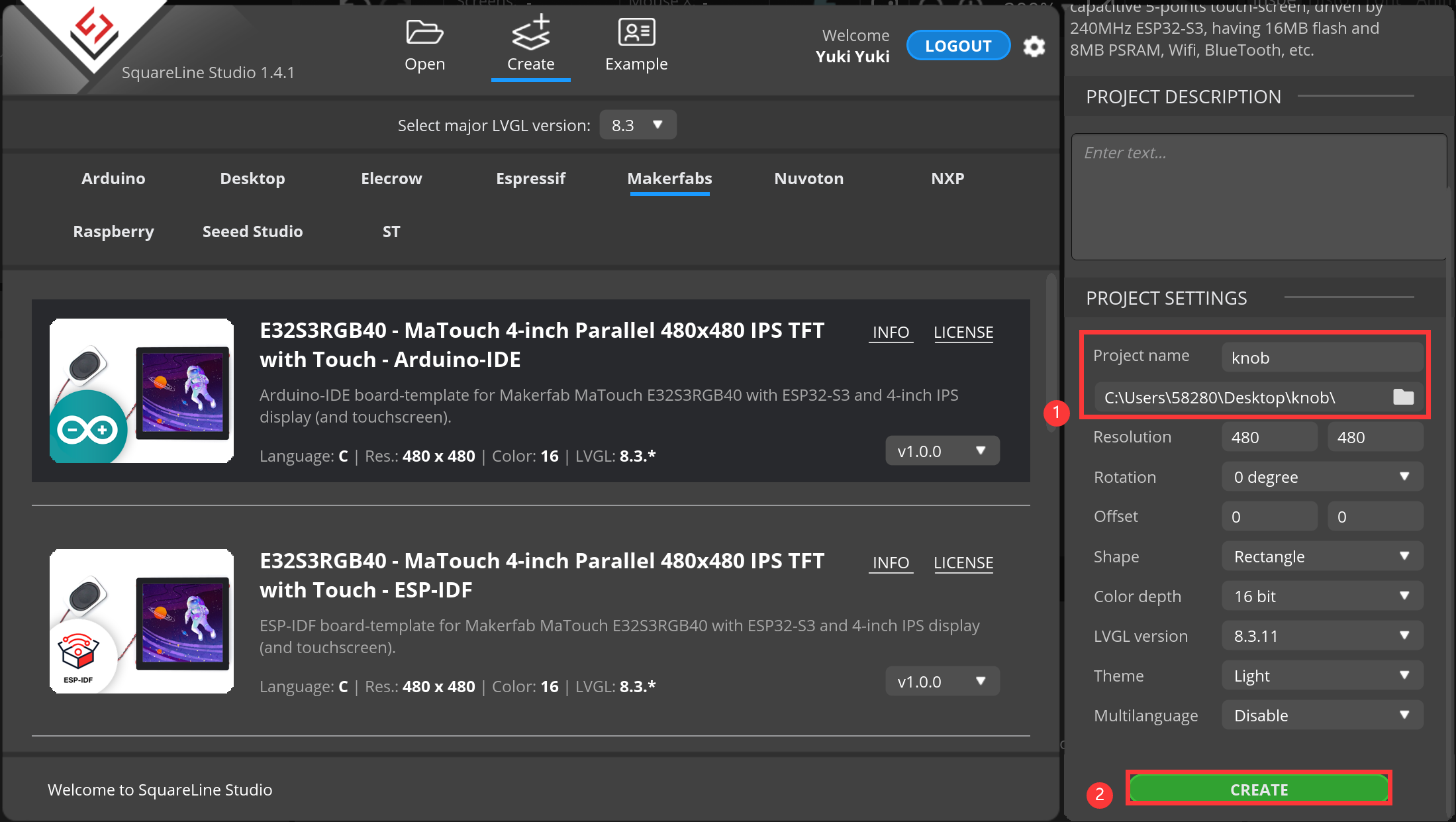
Task: Click the board list scrollbar
Action: point(1051,353)
